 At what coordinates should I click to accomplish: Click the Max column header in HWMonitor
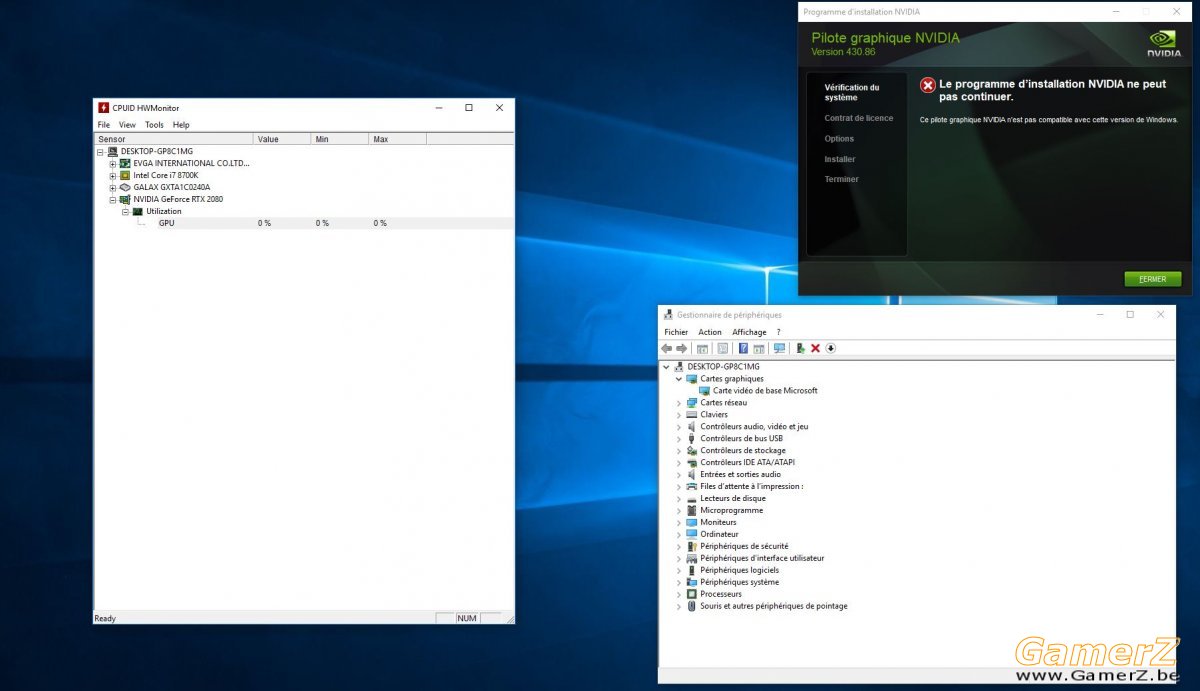398,139
